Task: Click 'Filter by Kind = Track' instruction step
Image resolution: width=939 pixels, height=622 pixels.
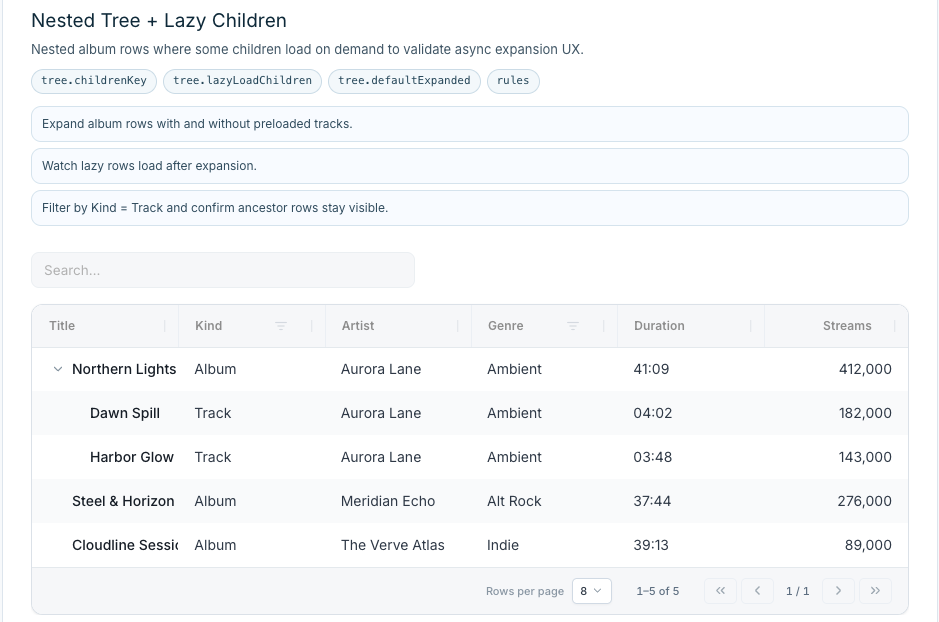Action: [470, 208]
